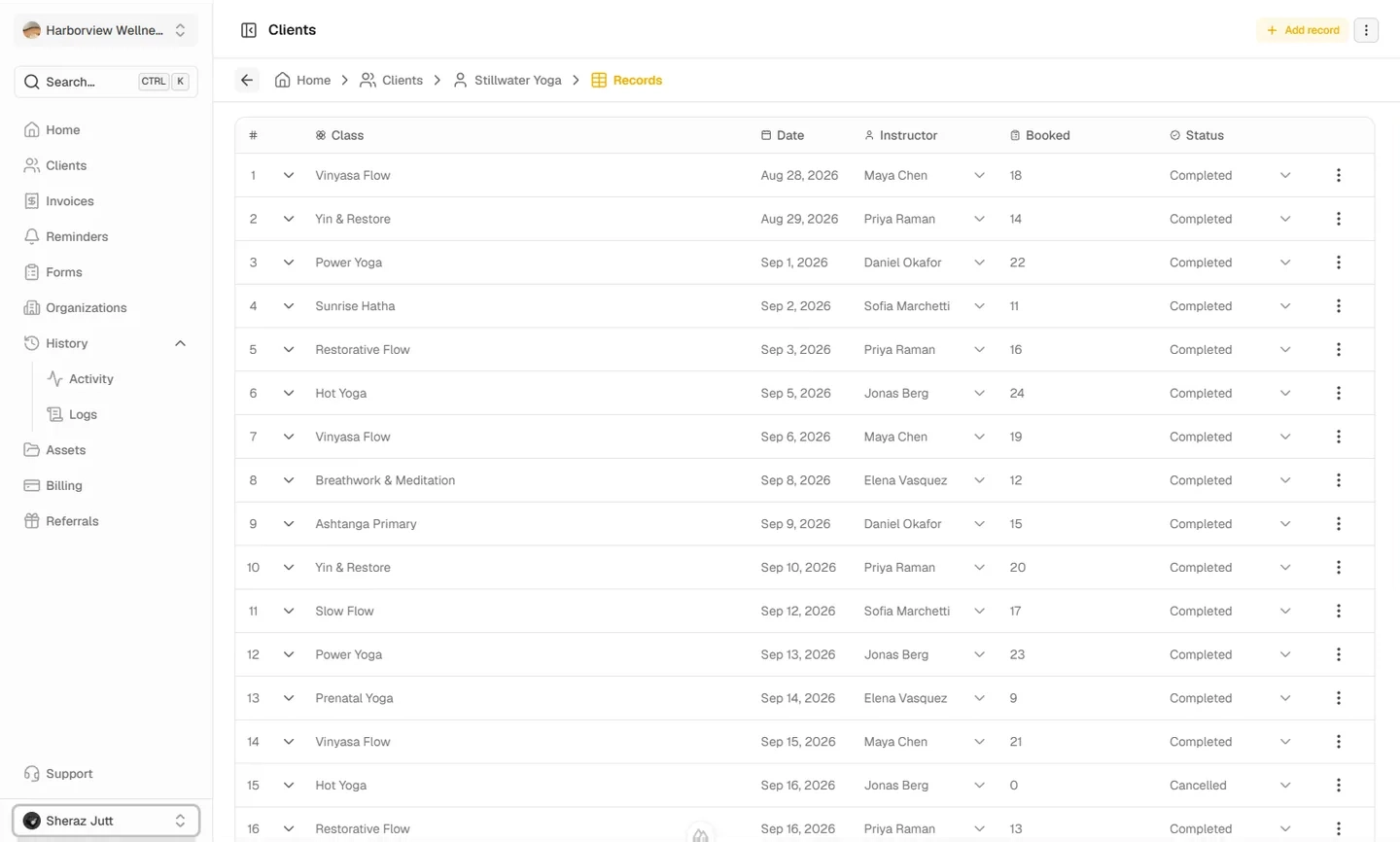Open Stillwater Yoga breadcrumb
Screen dimensions: 1400x842
(x=507, y=81)
